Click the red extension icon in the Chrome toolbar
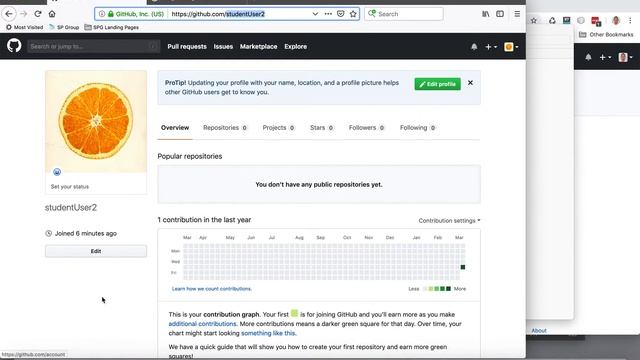This screenshot has height=360, width=640. (596, 21)
